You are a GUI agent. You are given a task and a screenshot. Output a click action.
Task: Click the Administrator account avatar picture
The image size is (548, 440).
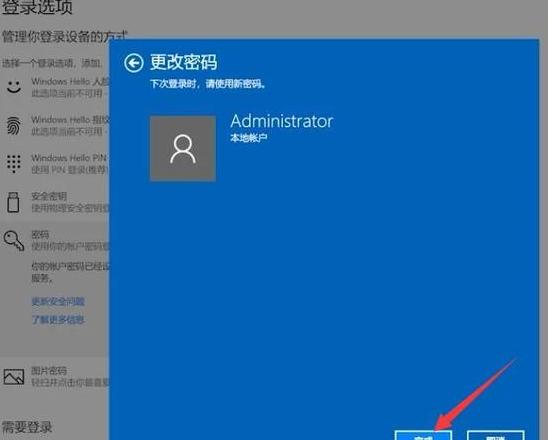click(183, 149)
